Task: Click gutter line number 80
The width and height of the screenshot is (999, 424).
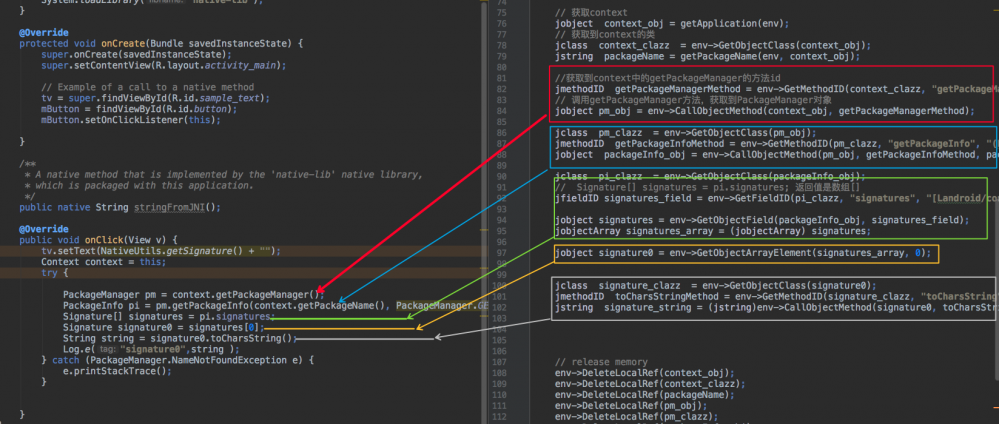Action: point(500,67)
